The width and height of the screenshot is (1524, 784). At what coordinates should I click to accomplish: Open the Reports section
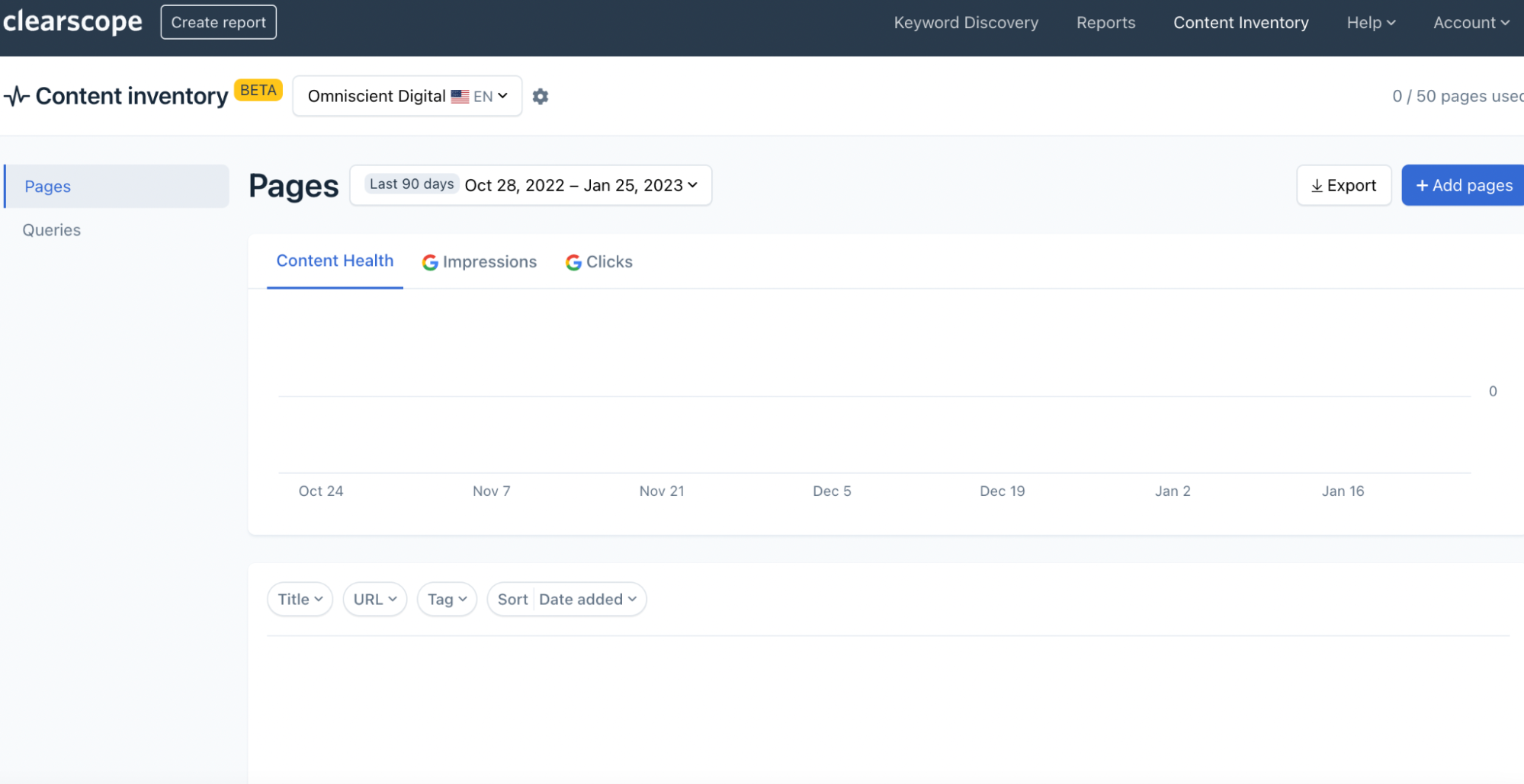pyautogui.click(x=1105, y=22)
